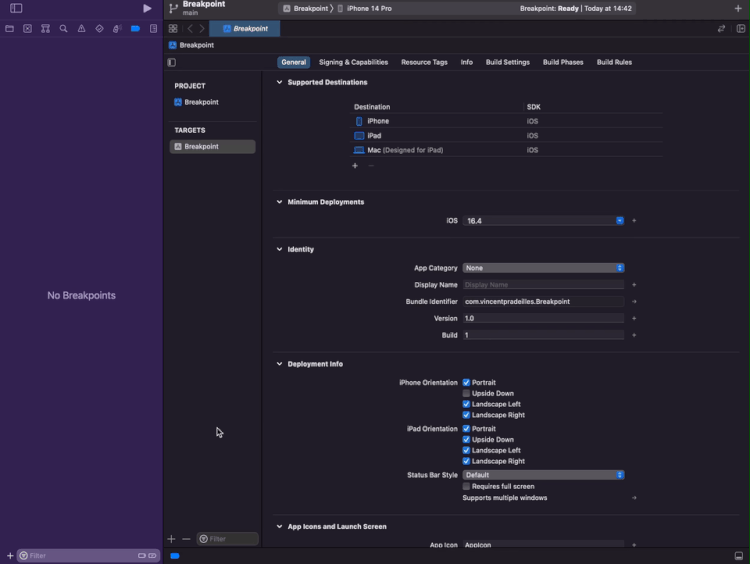This screenshot has width=750, height=564.
Task: Open the Debug navigator
Action: pos(117,29)
